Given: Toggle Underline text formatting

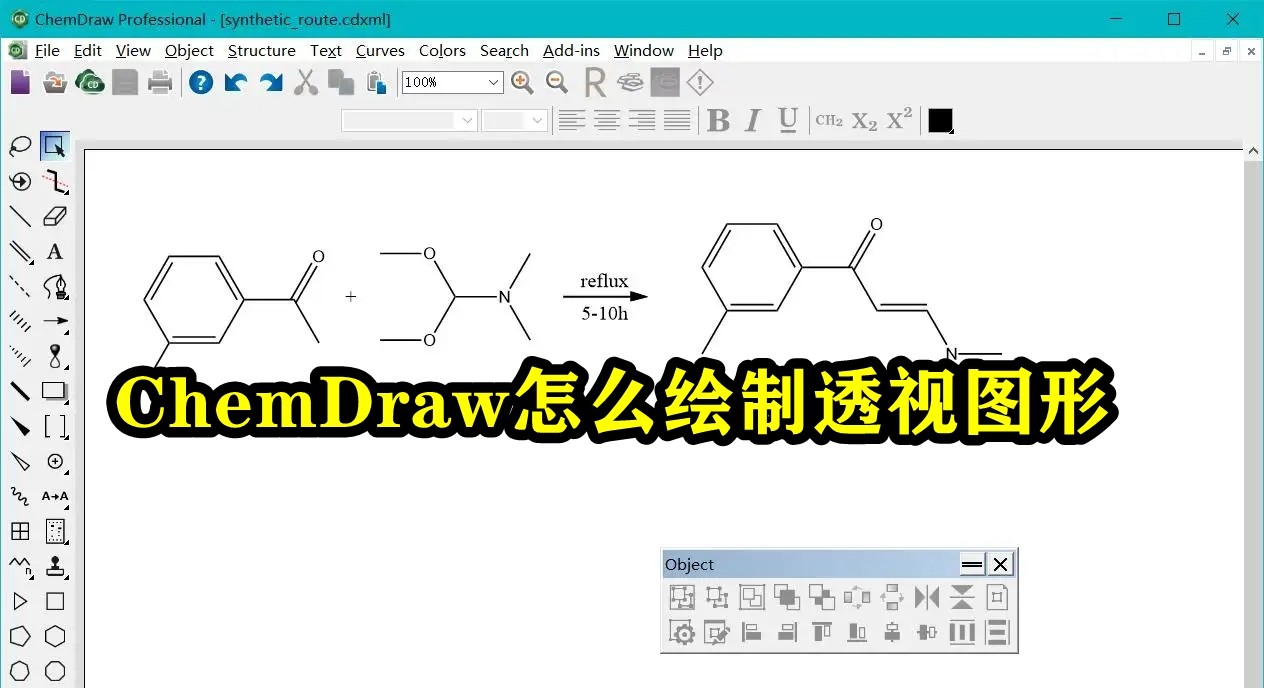Looking at the screenshot, I should tap(788, 121).
